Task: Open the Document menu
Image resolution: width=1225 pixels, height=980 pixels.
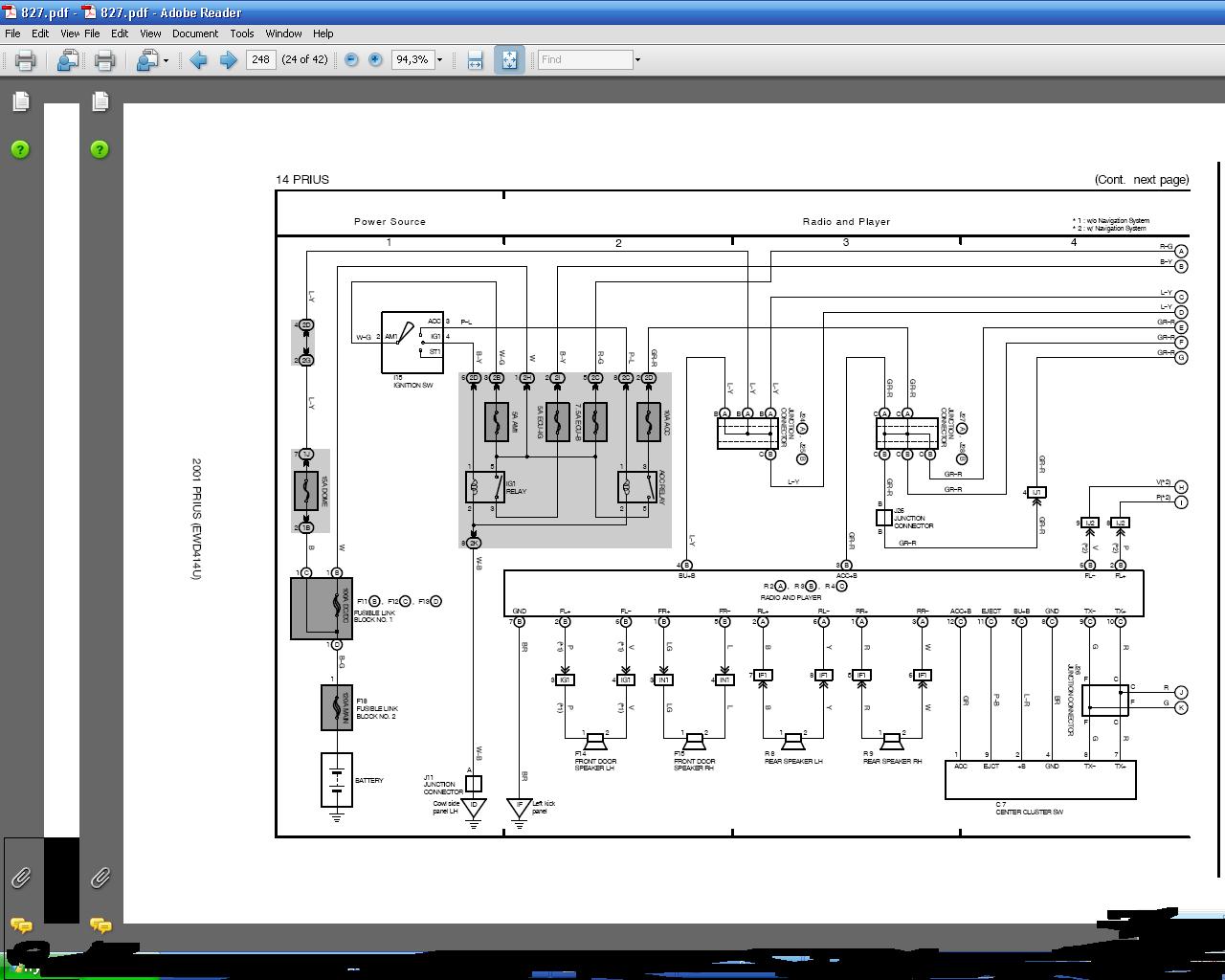Action: tap(195, 33)
